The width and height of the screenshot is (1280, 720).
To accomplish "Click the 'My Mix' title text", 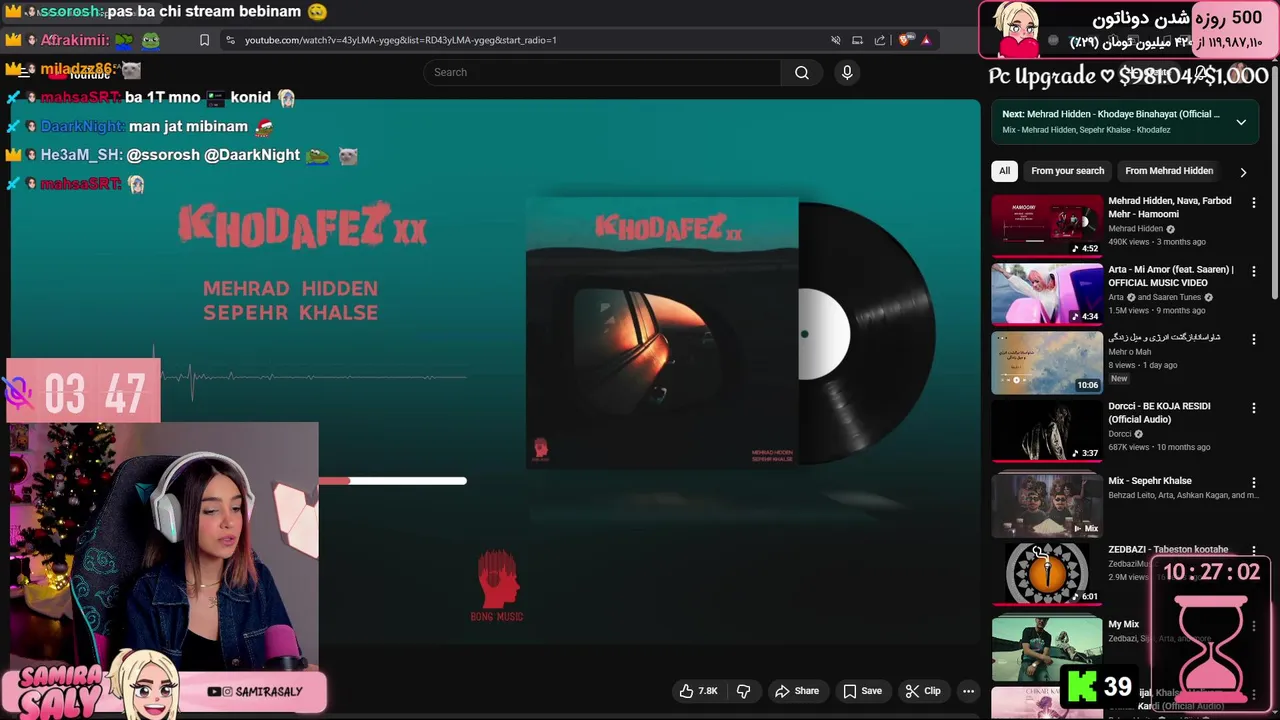I will (x=1123, y=624).
